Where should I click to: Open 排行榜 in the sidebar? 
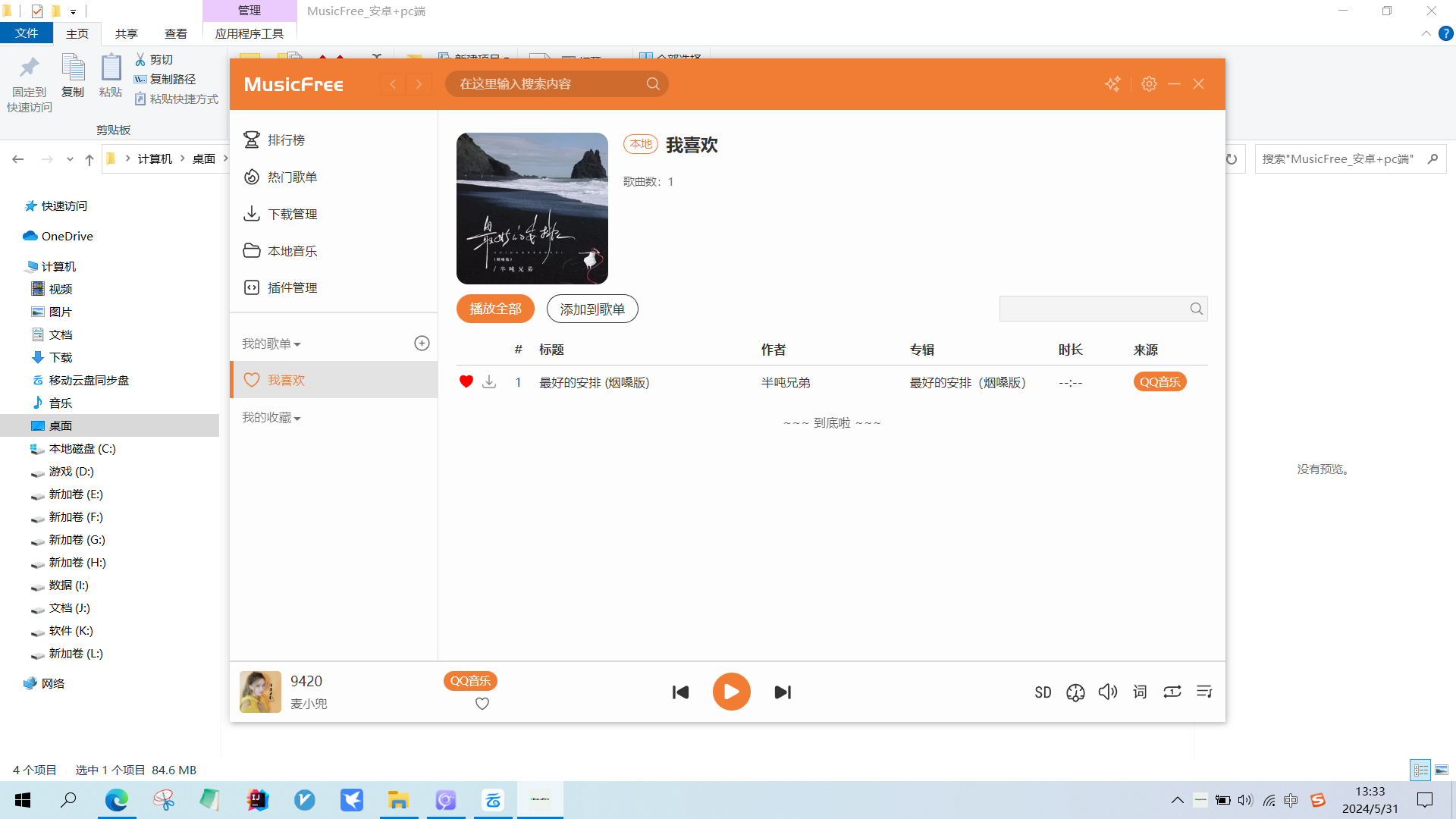pos(286,140)
